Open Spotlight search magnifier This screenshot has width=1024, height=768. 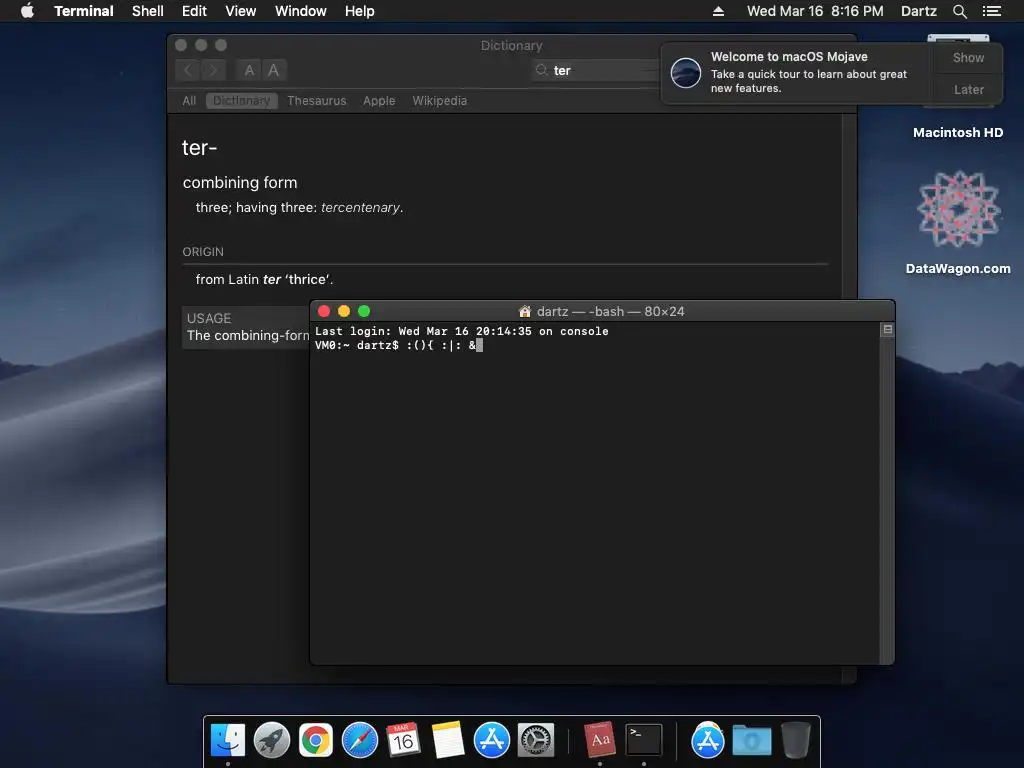point(959,11)
